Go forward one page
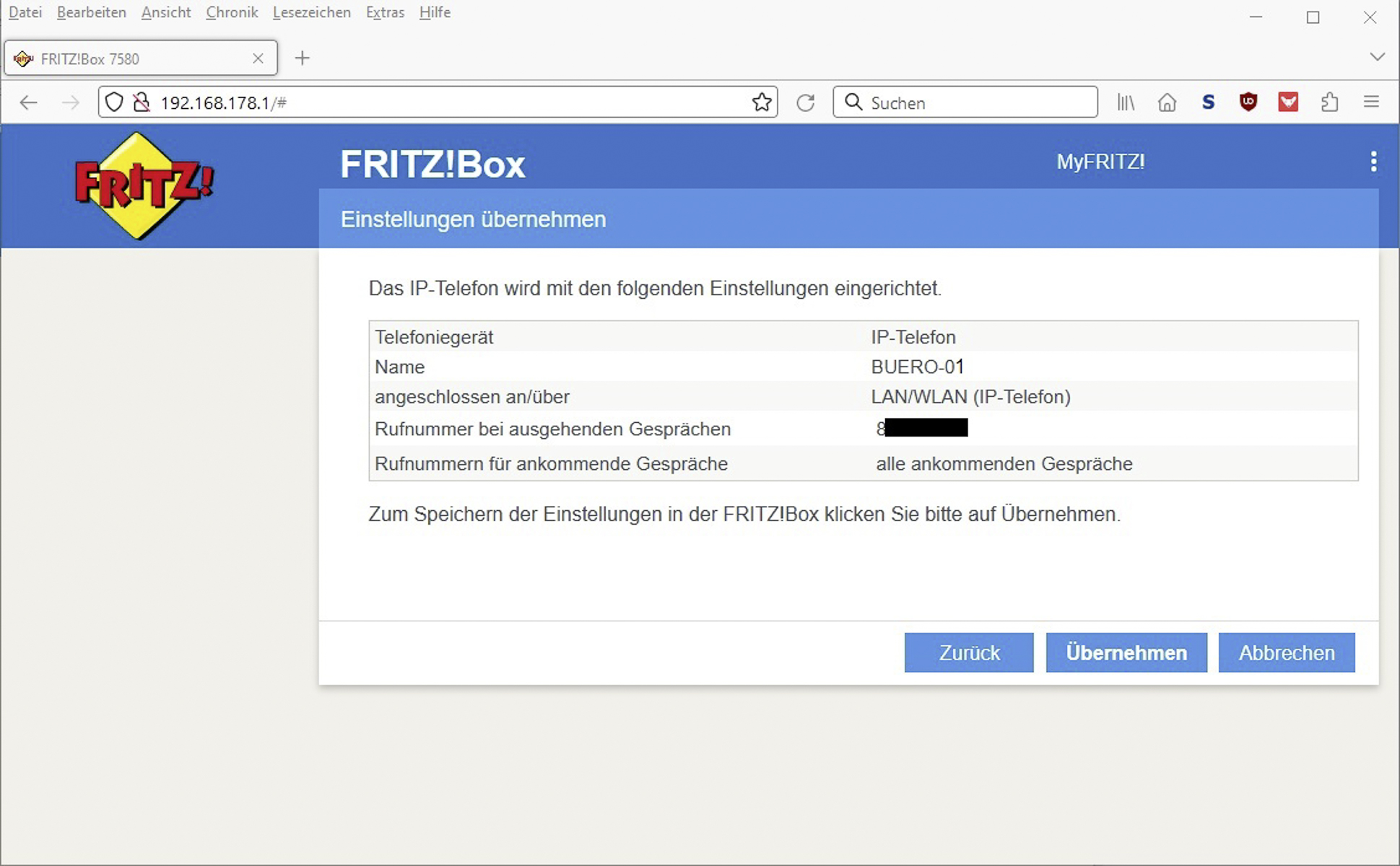 (x=70, y=102)
